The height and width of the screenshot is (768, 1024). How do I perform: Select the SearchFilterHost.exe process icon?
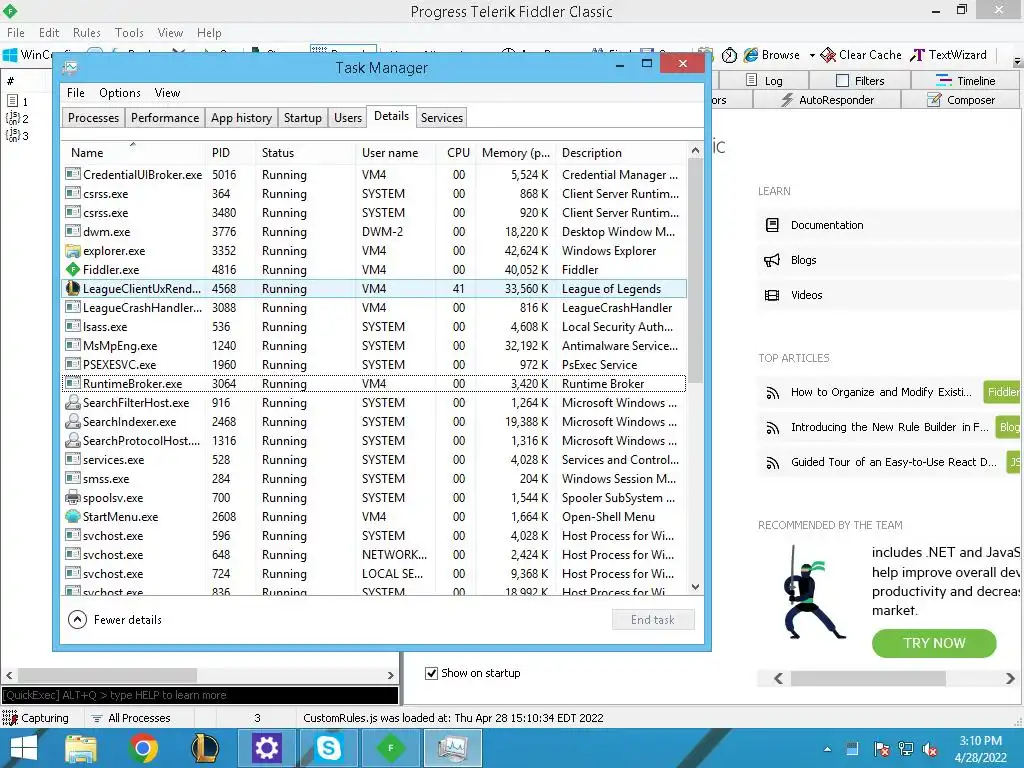click(x=72, y=403)
